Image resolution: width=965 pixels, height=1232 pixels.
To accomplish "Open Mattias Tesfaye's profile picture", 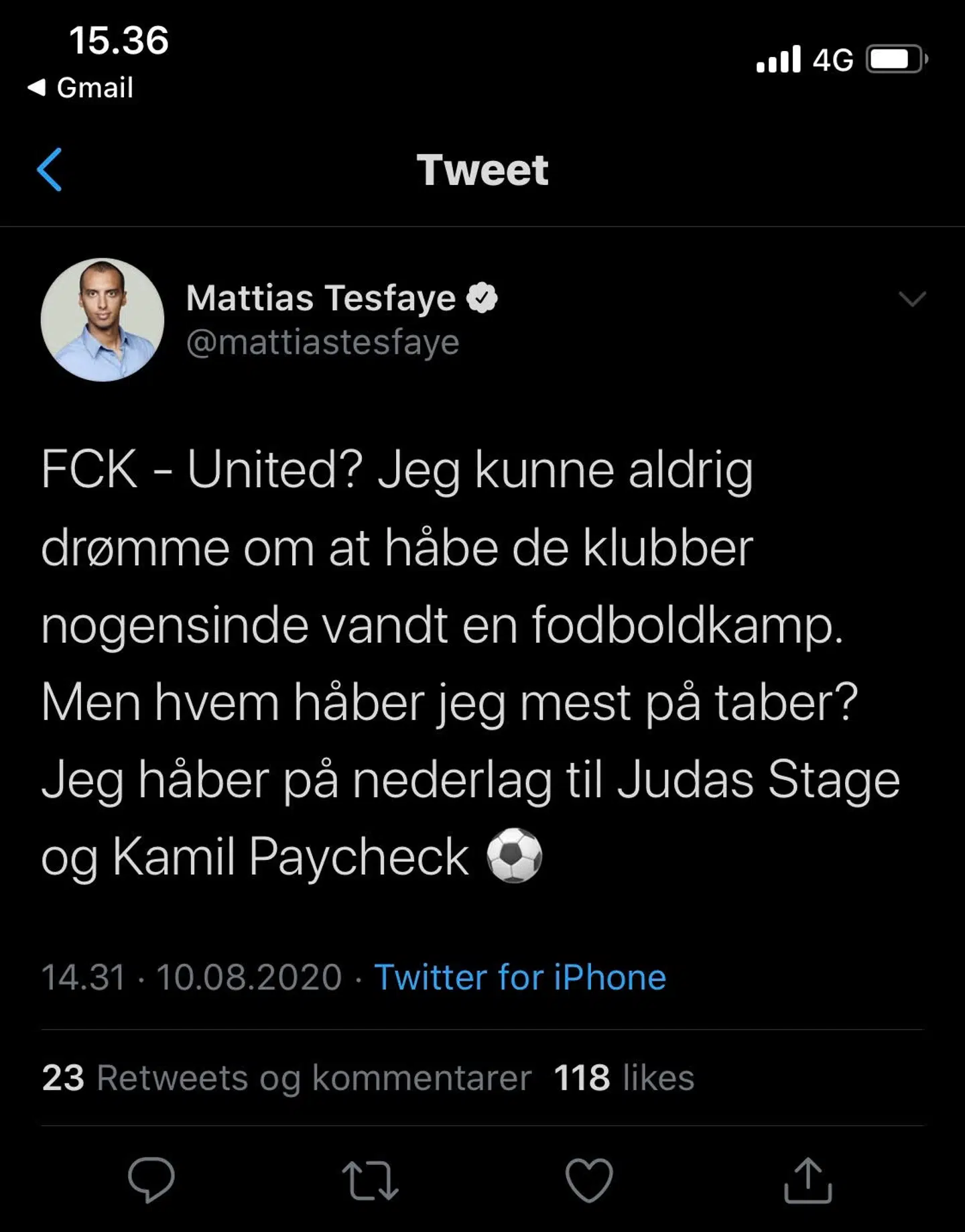I will 103,320.
